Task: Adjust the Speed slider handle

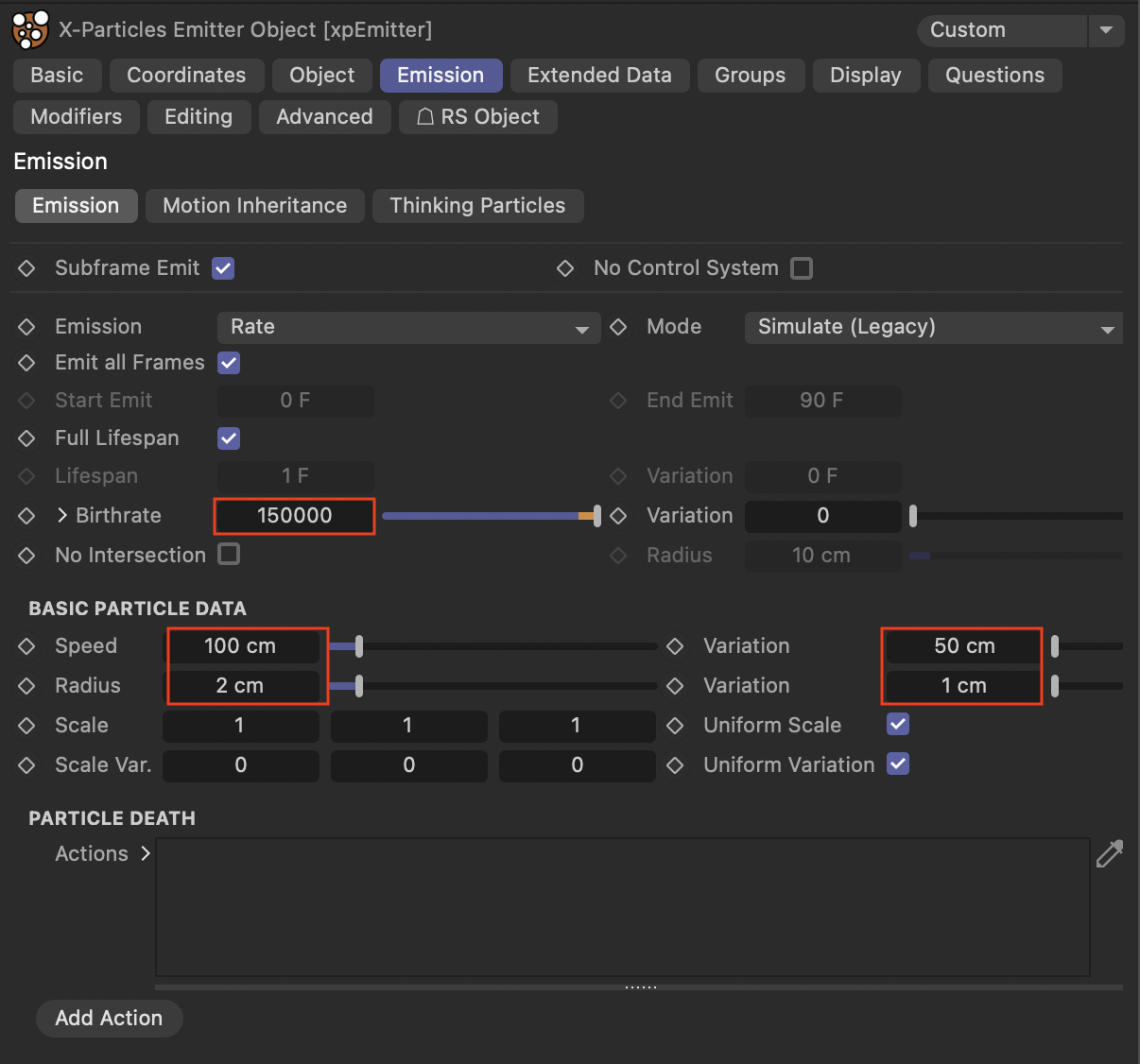Action: click(359, 646)
